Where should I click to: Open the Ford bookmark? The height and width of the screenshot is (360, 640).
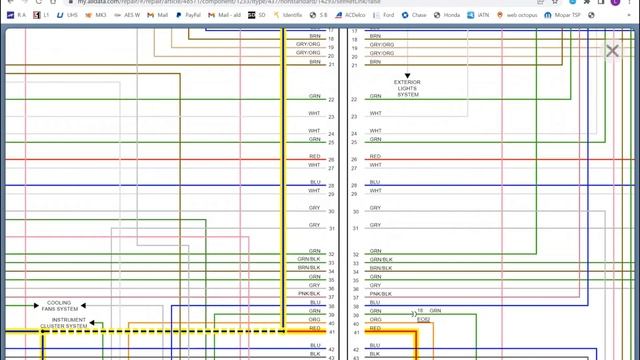point(384,15)
